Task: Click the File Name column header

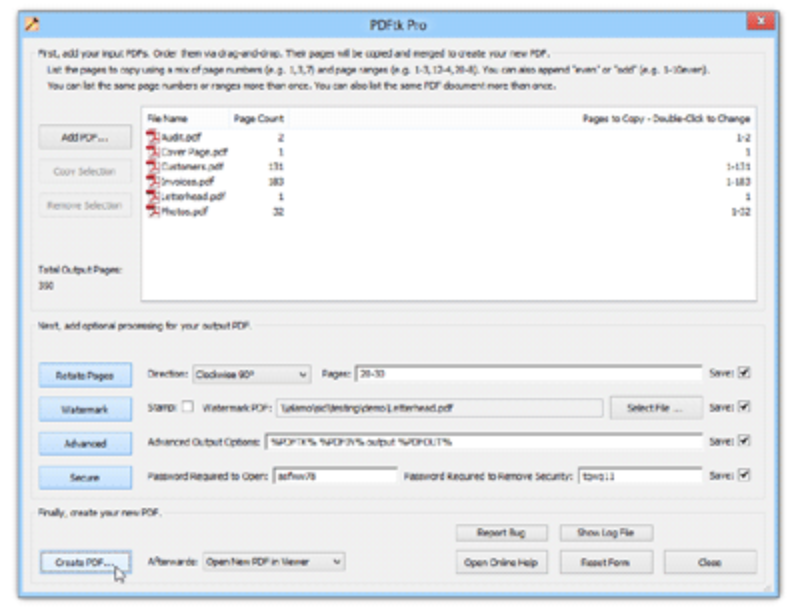Action: [x=185, y=118]
